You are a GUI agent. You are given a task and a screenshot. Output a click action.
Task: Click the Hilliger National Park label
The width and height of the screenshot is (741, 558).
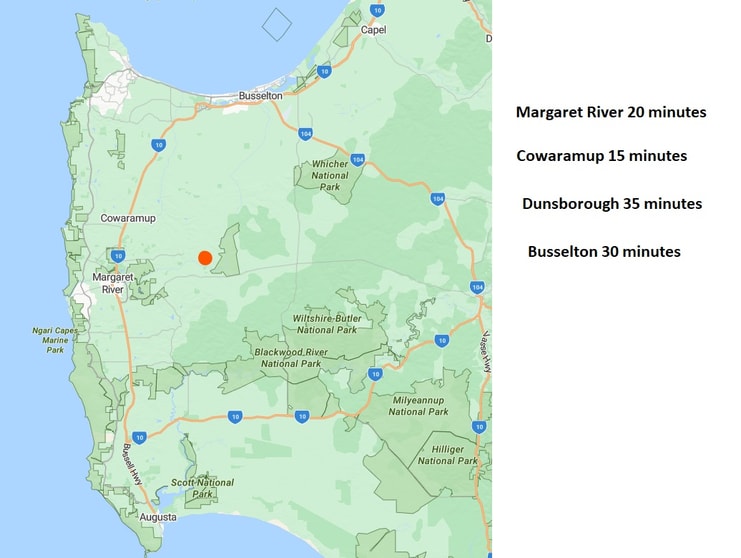(x=447, y=455)
